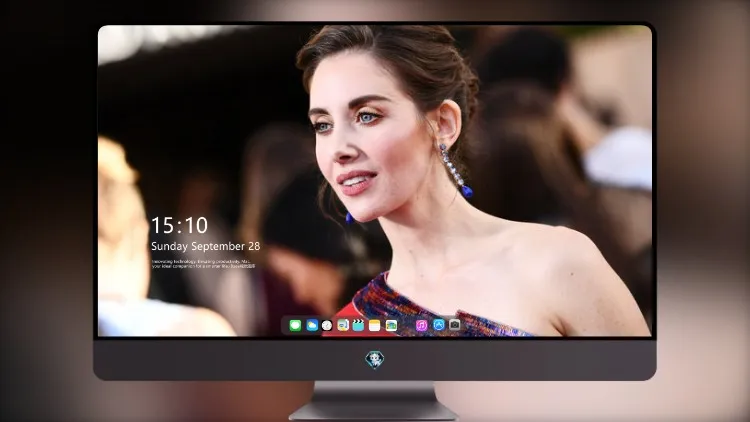Open the clapperboard video editor icon
Image resolution: width=750 pixels, height=422 pixels.
pyautogui.click(x=358, y=325)
